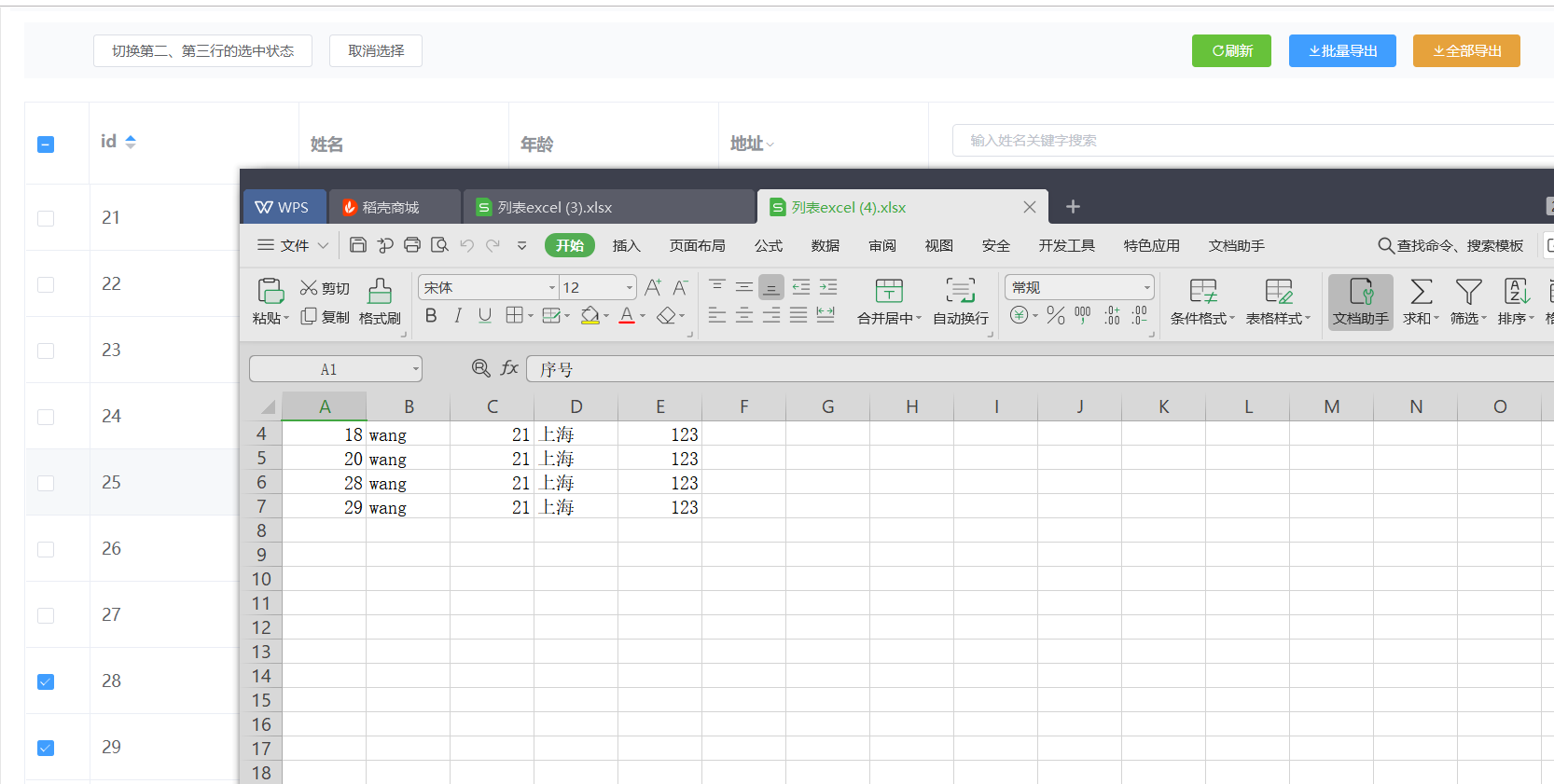Click the zoom lookup icon beside fx
Screen dimensions: 1554x784
coord(481,368)
